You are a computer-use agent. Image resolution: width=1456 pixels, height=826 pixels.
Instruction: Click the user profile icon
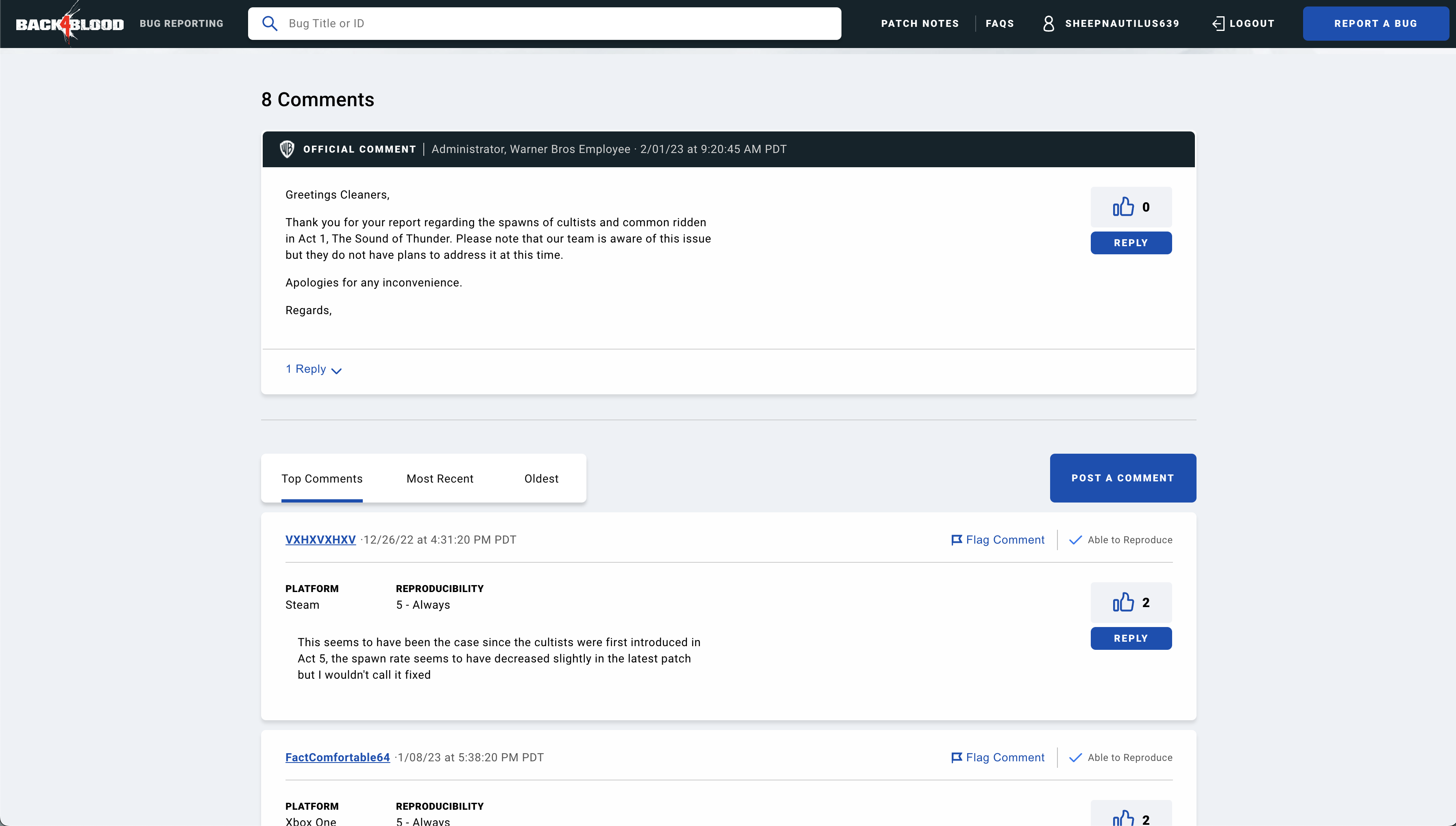(1048, 23)
